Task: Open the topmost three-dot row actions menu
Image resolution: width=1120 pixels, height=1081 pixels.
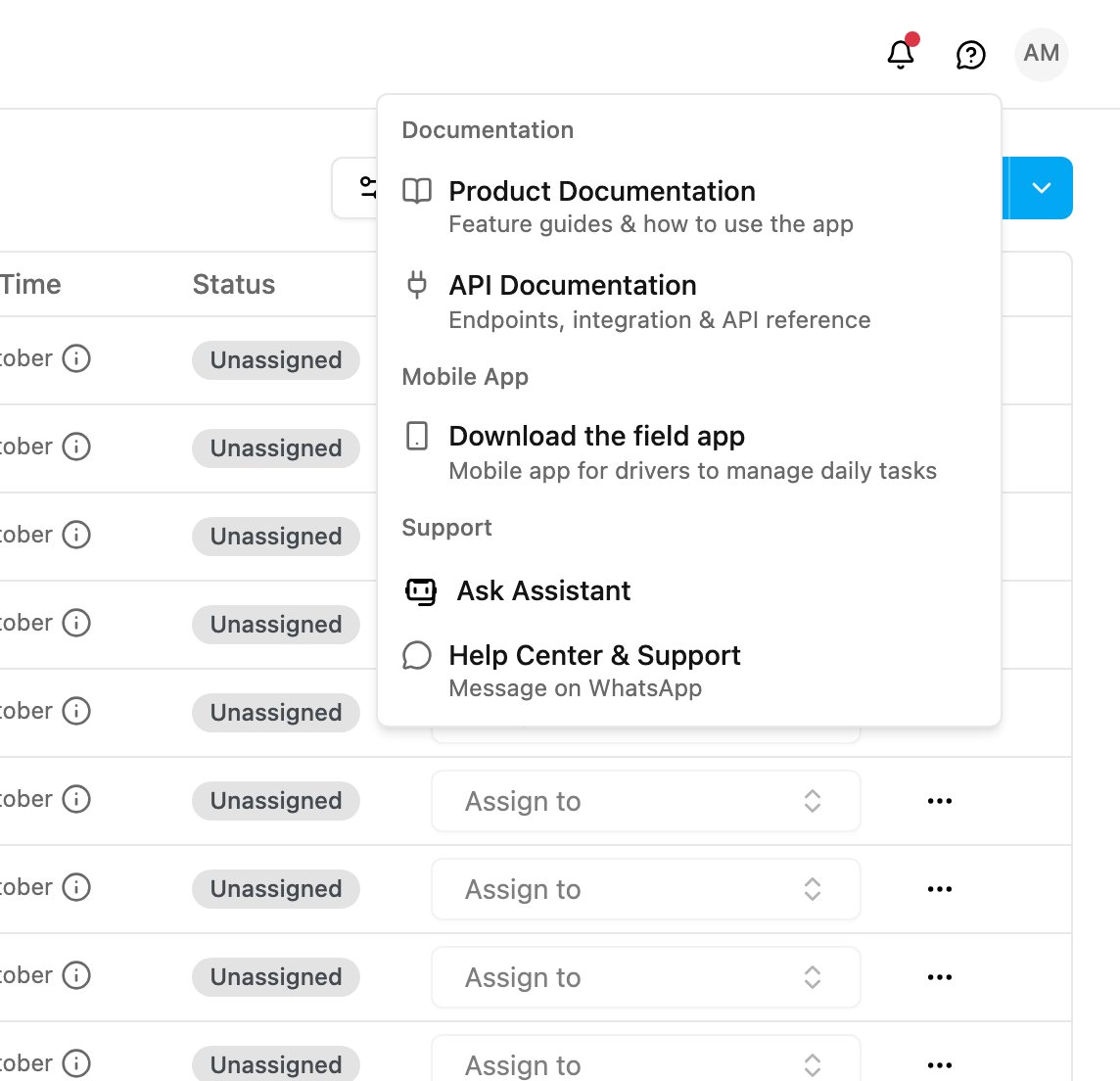Action: (x=939, y=801)
